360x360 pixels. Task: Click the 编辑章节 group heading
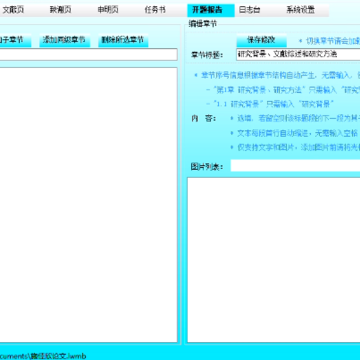tap(202, 24)
